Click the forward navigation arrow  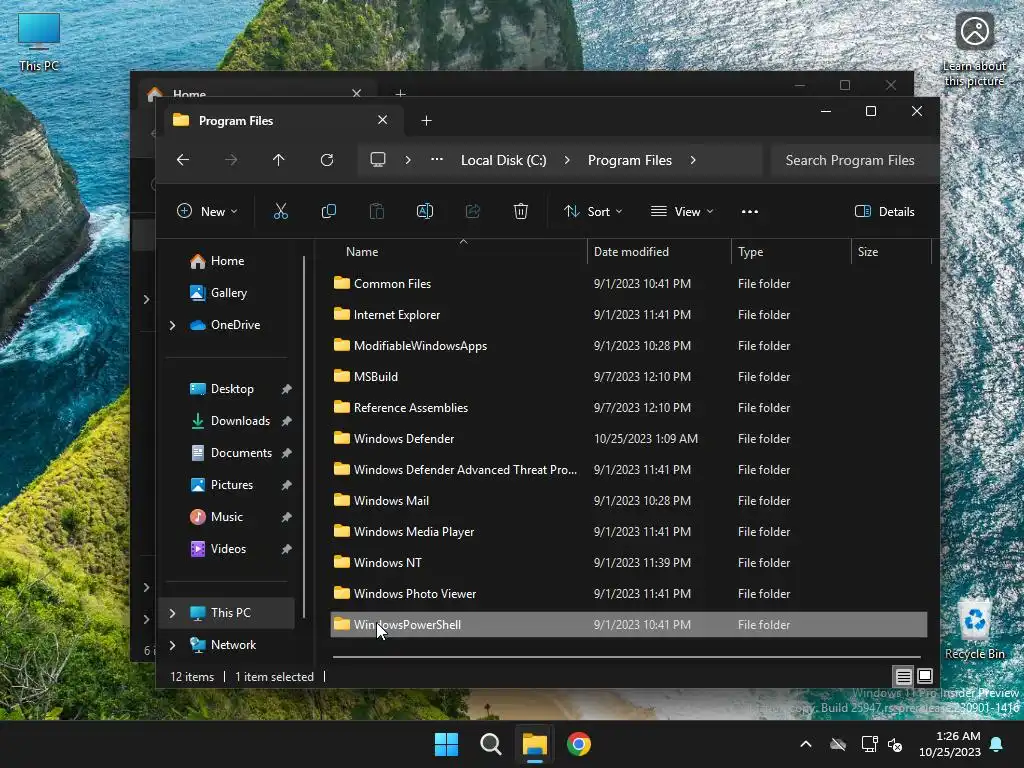pyautogui.click(x=231, y=160)
